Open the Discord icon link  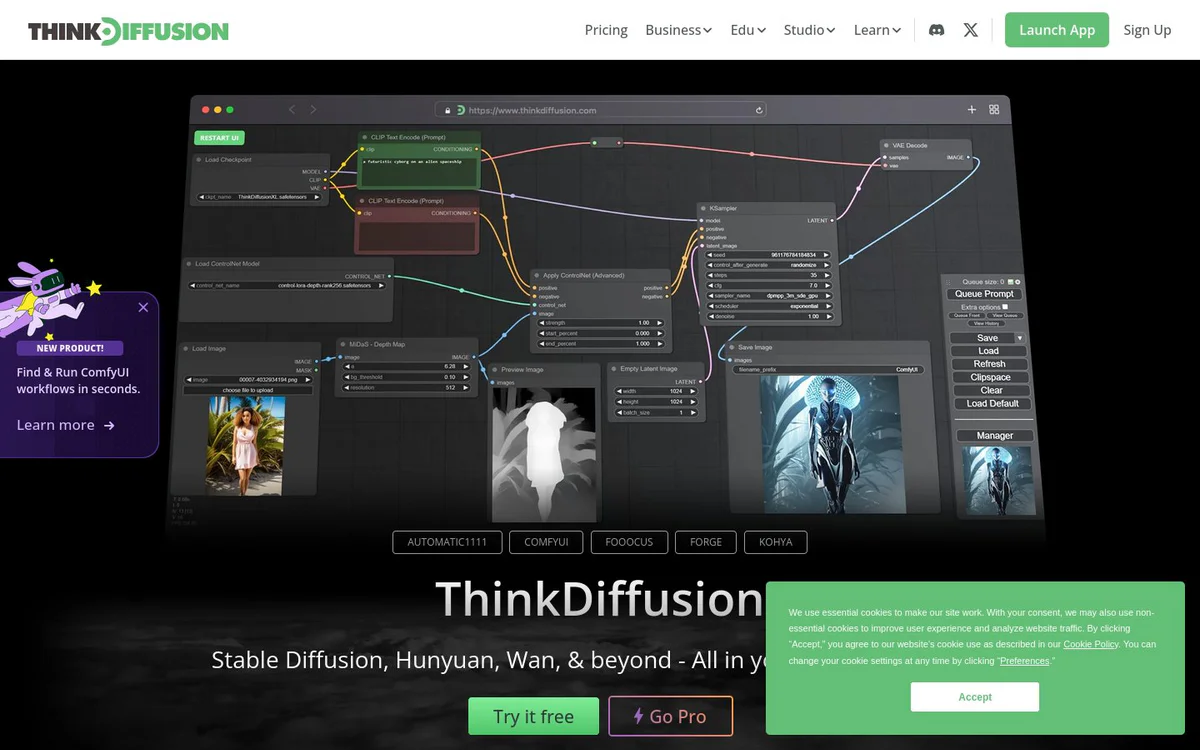tap(936, 30)
